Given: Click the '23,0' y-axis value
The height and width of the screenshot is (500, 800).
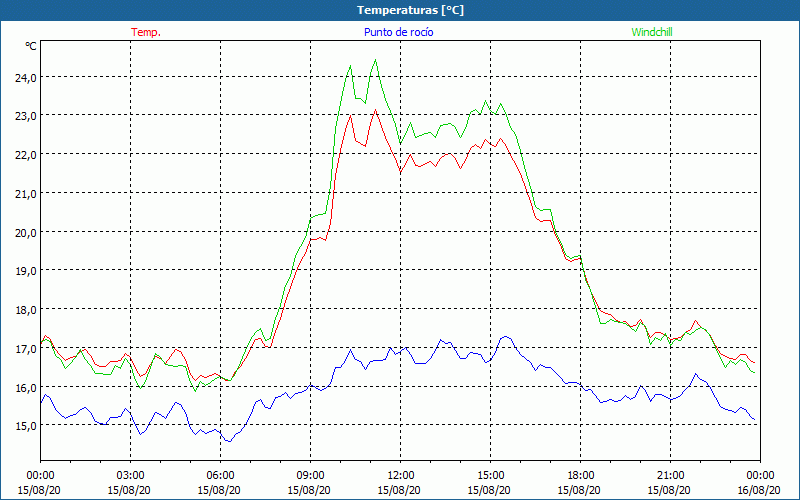Looking at the screenshot, I should [x=27, y=116].
